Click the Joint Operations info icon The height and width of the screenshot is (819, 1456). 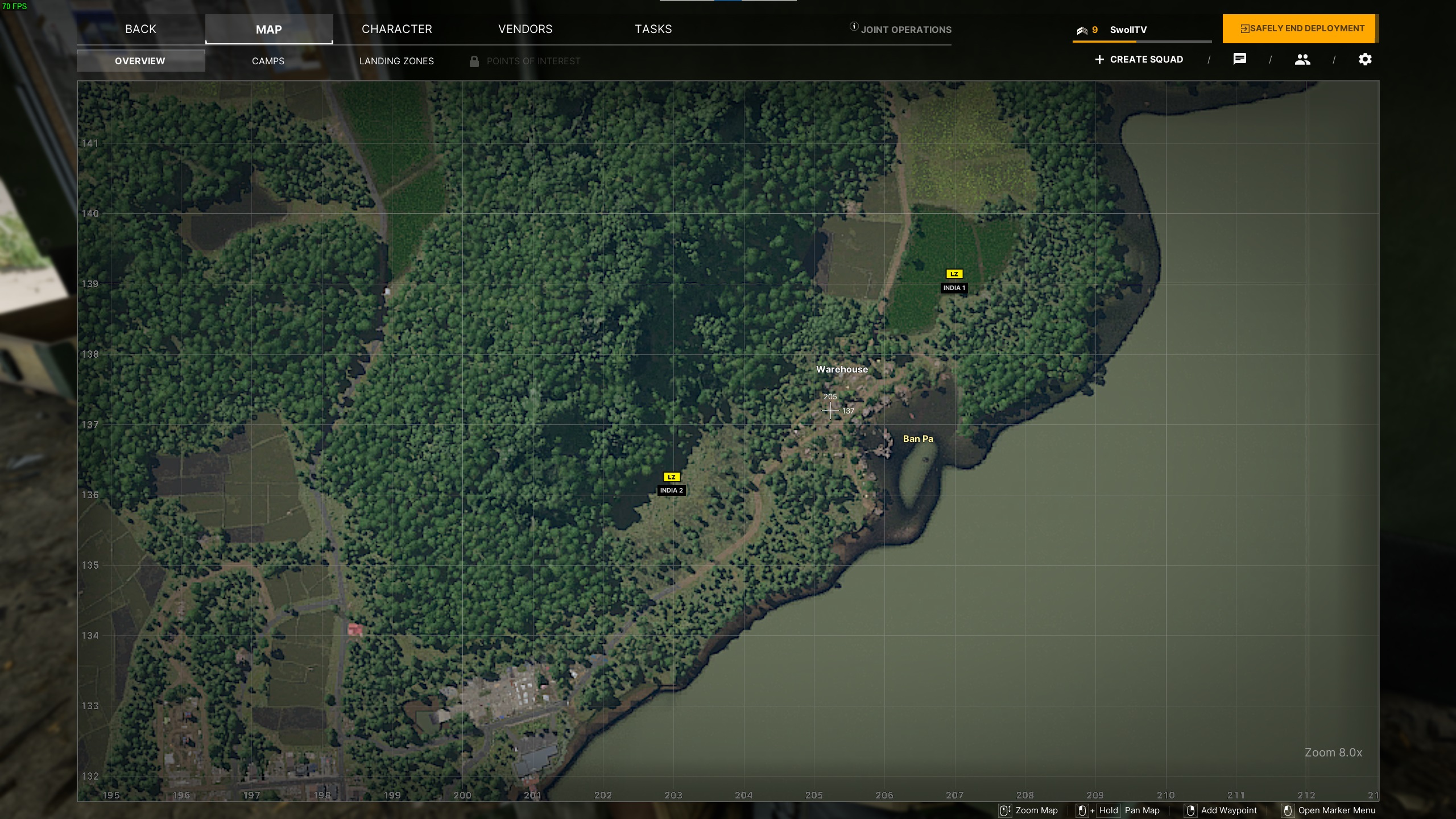click(854, 26)
